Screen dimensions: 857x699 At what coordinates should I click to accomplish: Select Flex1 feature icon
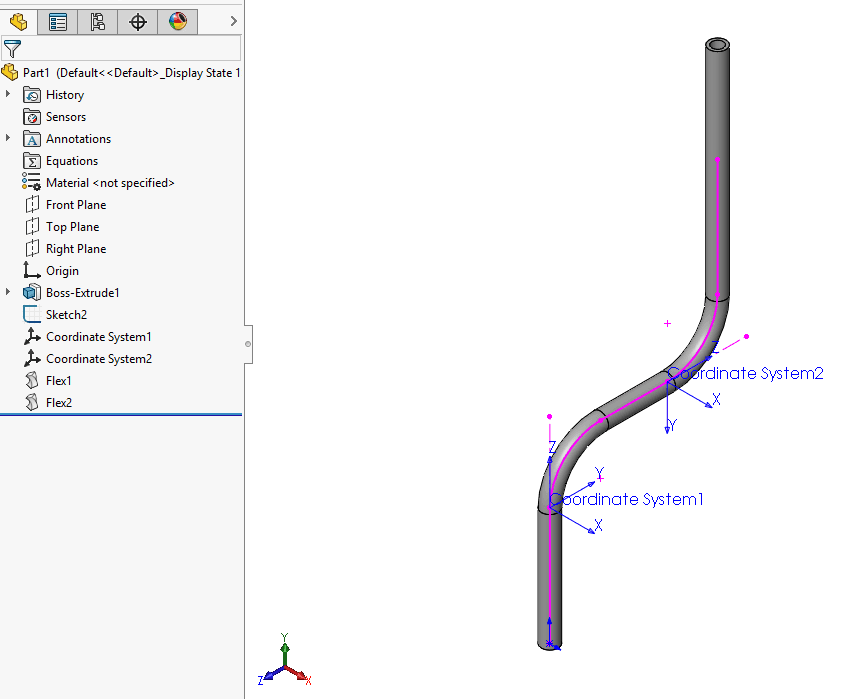click(x=32, y=381)
